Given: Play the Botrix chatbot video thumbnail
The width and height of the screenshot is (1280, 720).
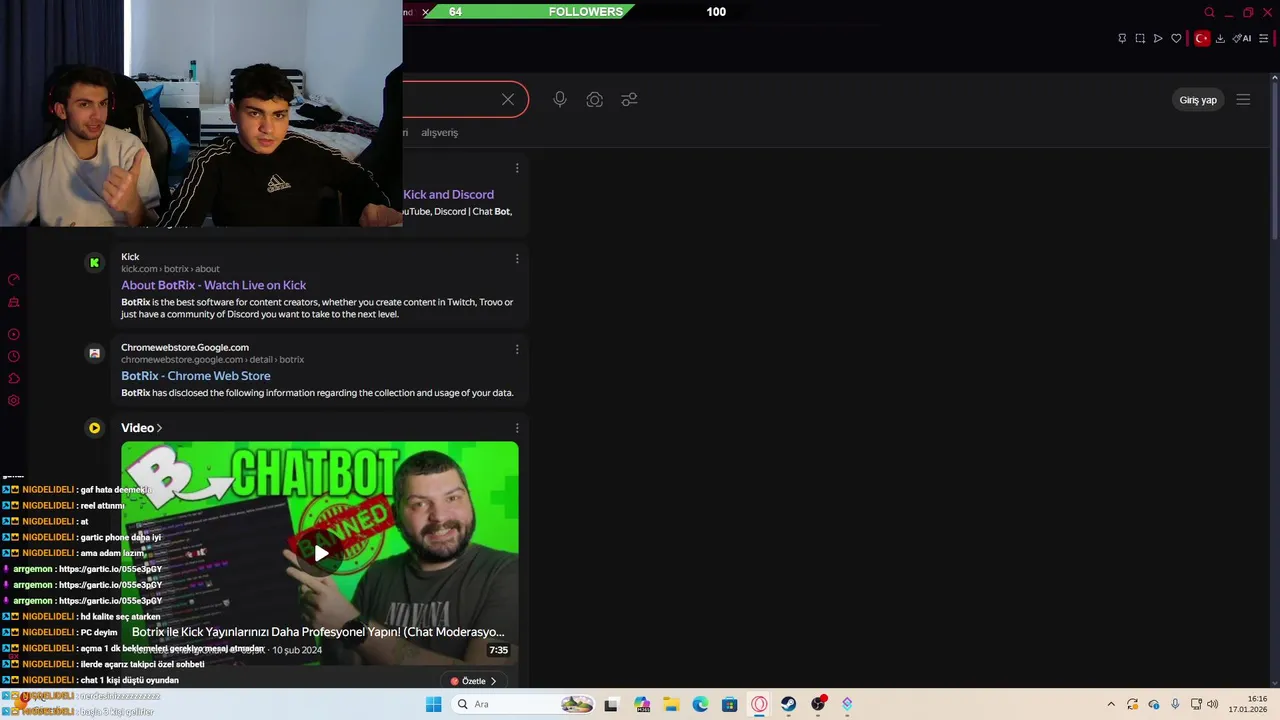Looking at the screenshot, I should 320,553.
